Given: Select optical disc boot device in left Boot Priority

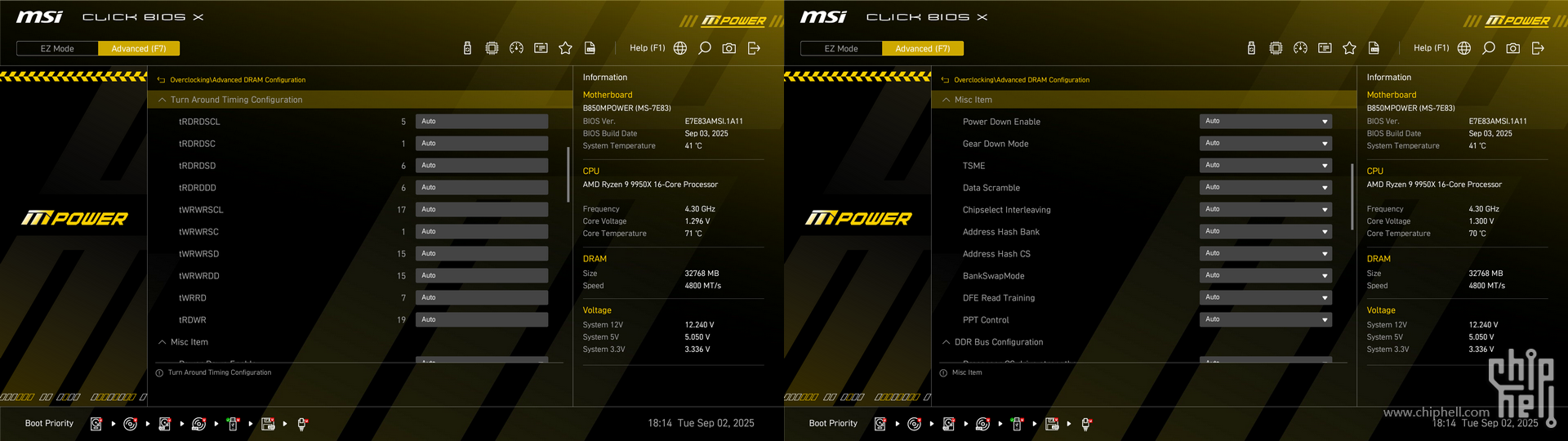Looking at the screenshot, I should pos(130,424).
